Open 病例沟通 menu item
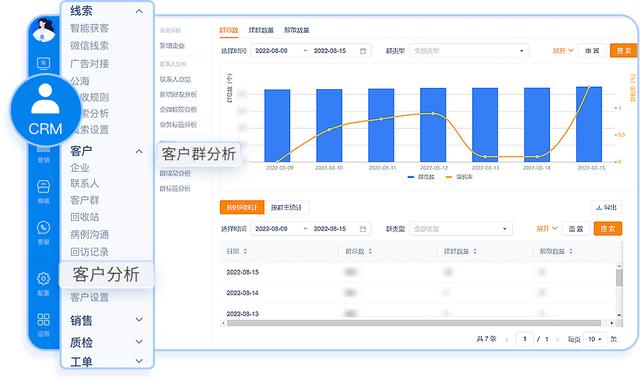 (89, 234)
